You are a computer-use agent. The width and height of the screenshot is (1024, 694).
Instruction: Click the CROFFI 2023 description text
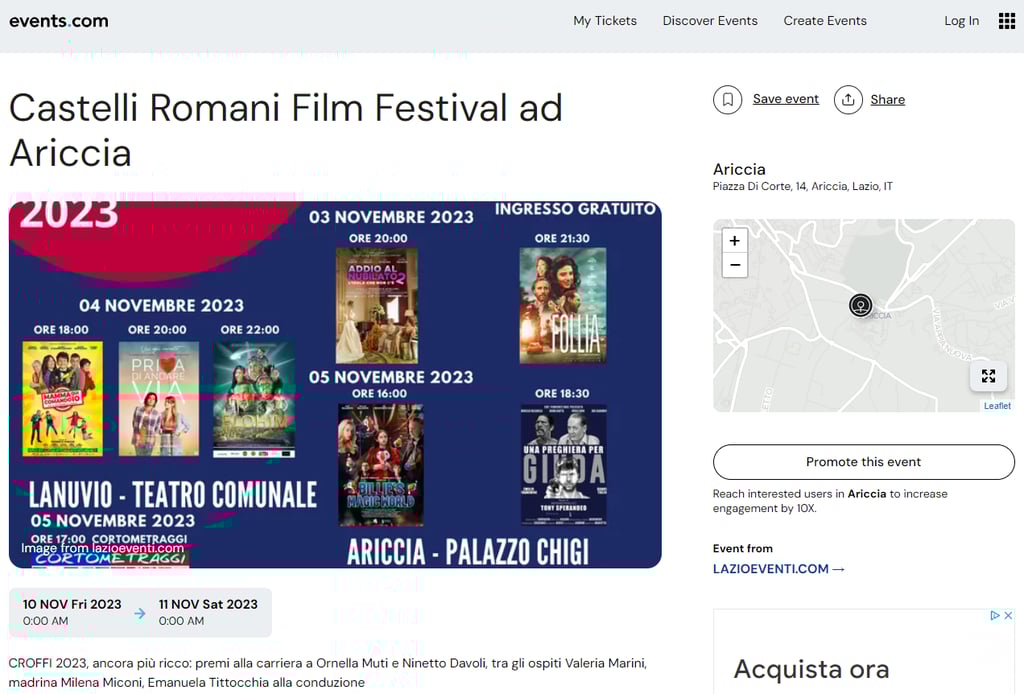click(x=327, y=672)
